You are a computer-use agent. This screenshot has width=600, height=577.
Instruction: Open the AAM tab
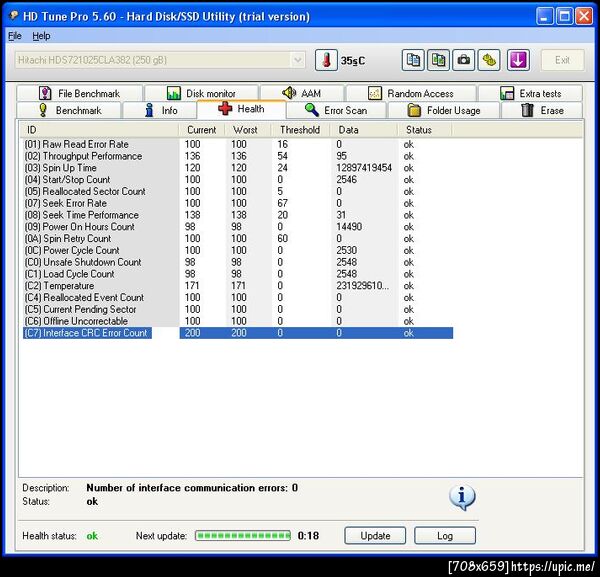tap(302, 93)
